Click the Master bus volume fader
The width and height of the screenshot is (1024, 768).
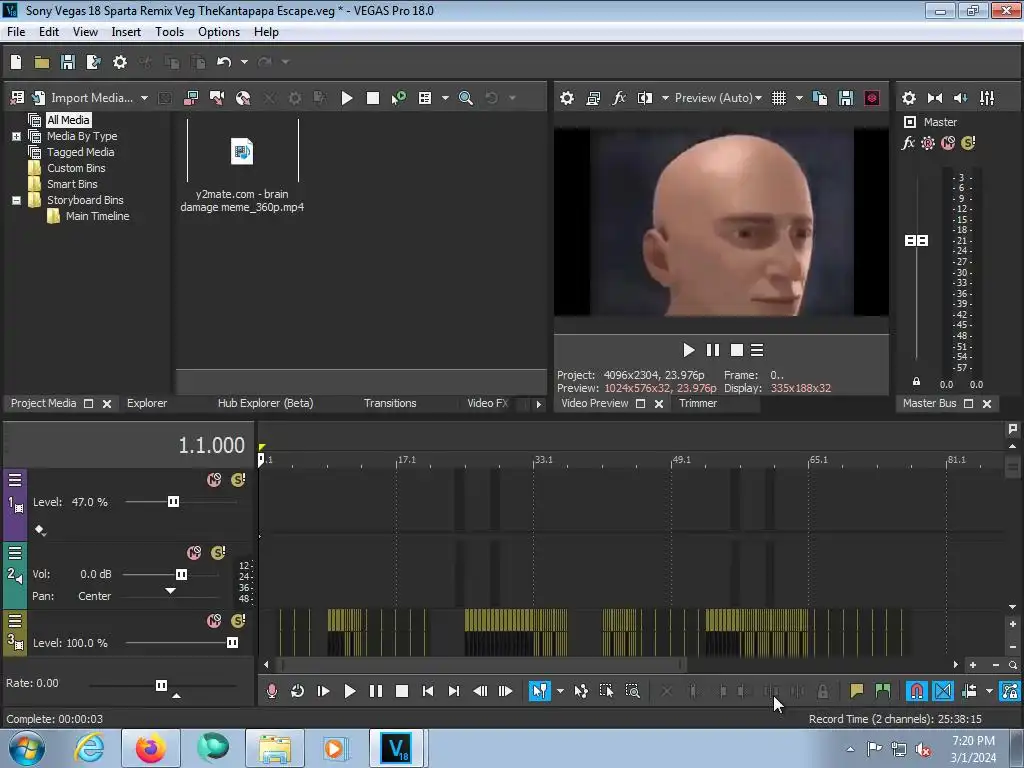916,241
